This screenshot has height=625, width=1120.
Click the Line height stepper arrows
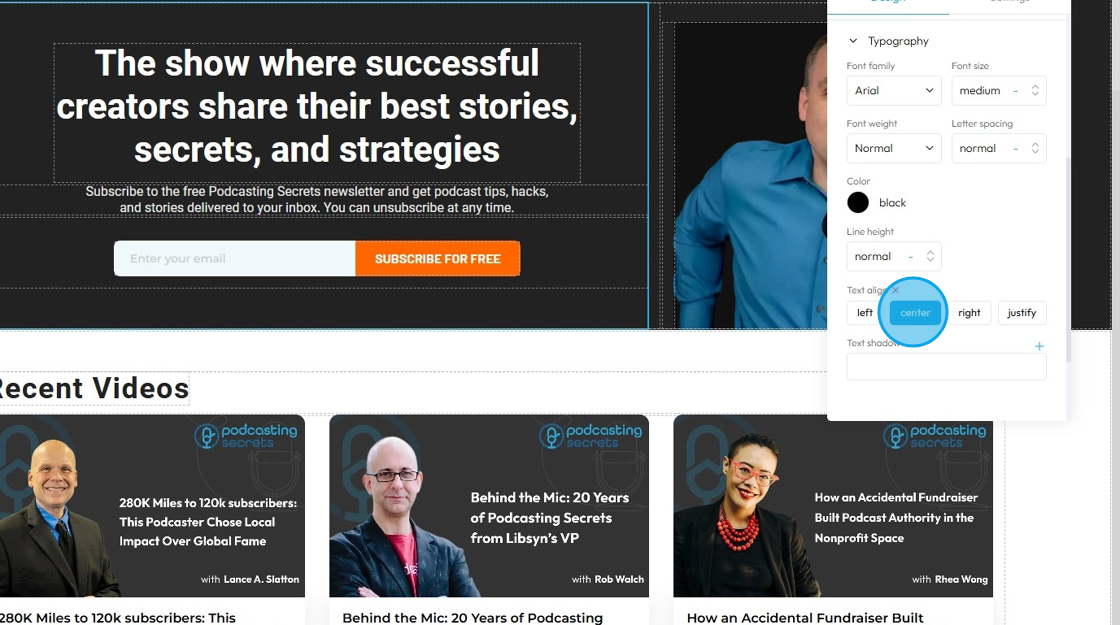tap(930, 256)
